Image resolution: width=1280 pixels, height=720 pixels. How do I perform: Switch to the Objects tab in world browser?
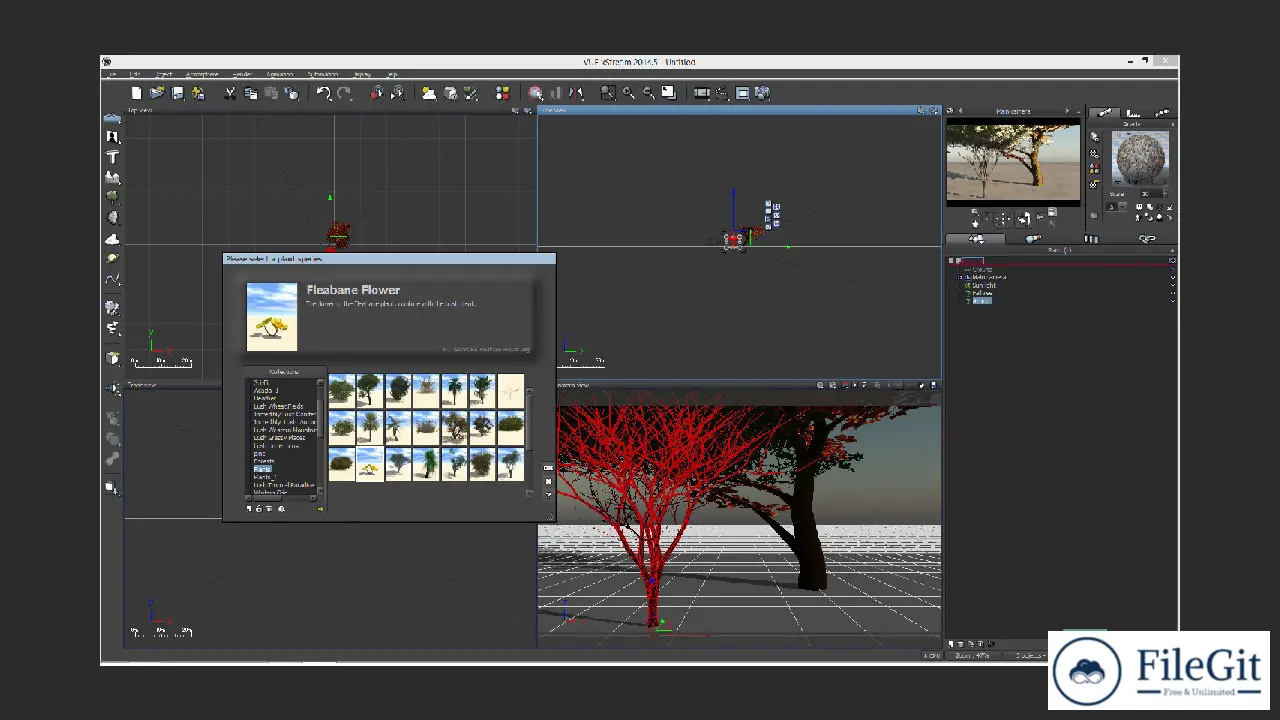(x=976, y=239)
